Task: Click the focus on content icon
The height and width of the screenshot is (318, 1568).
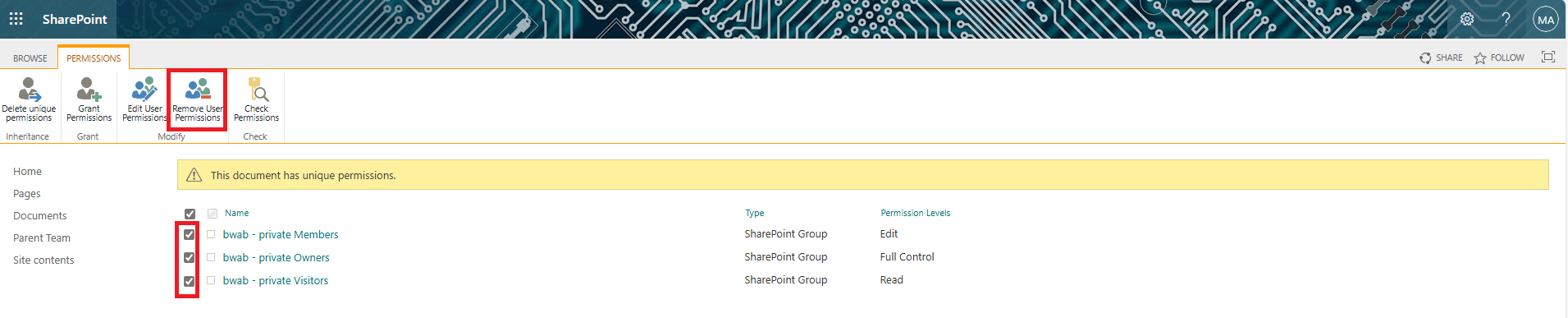Action: tap(1548, 57)
